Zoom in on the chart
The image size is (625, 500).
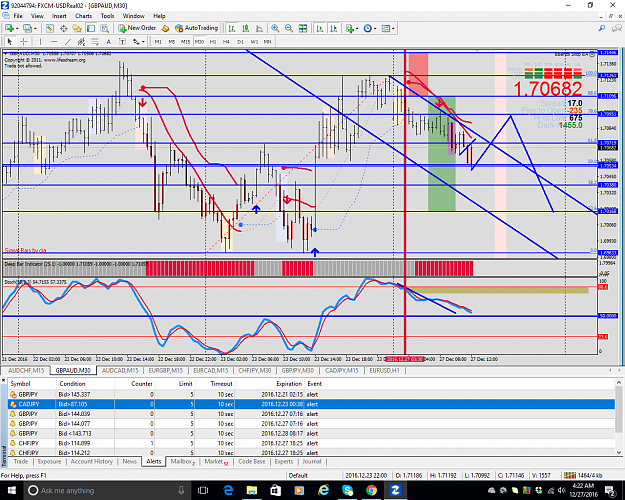(x=275, y=28)
